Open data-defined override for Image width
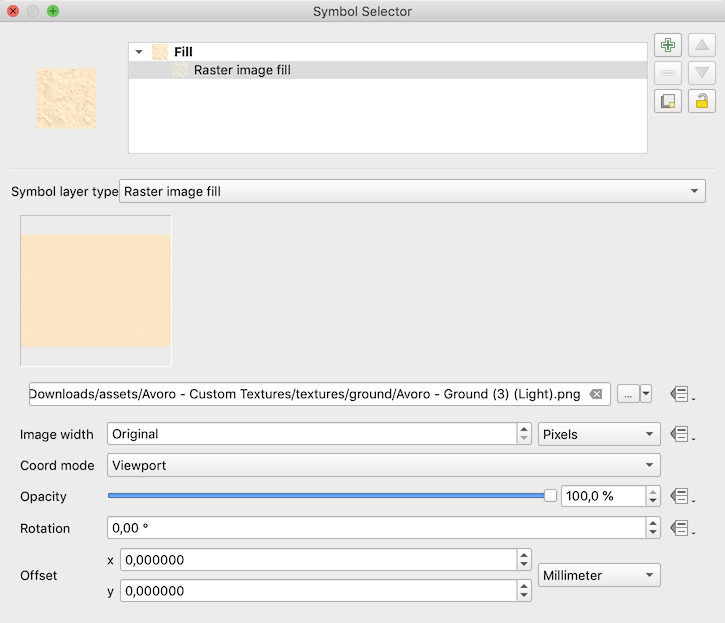This screenshot has height=623, width=725. click(681, 434)
